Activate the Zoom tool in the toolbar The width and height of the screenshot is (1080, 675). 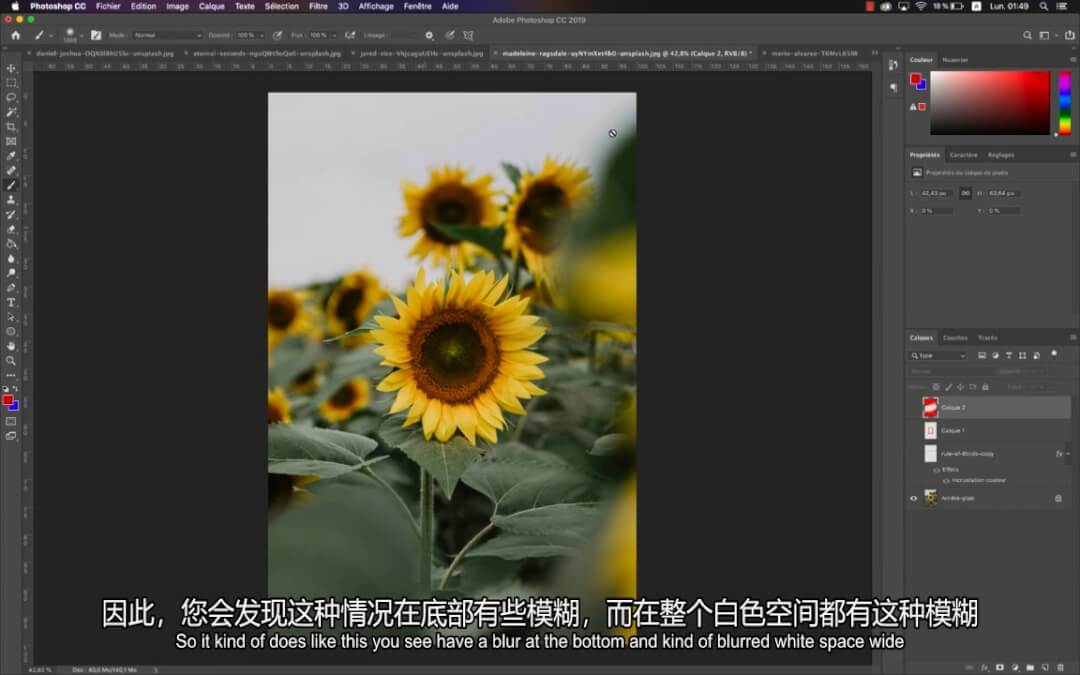pos(11,360)
